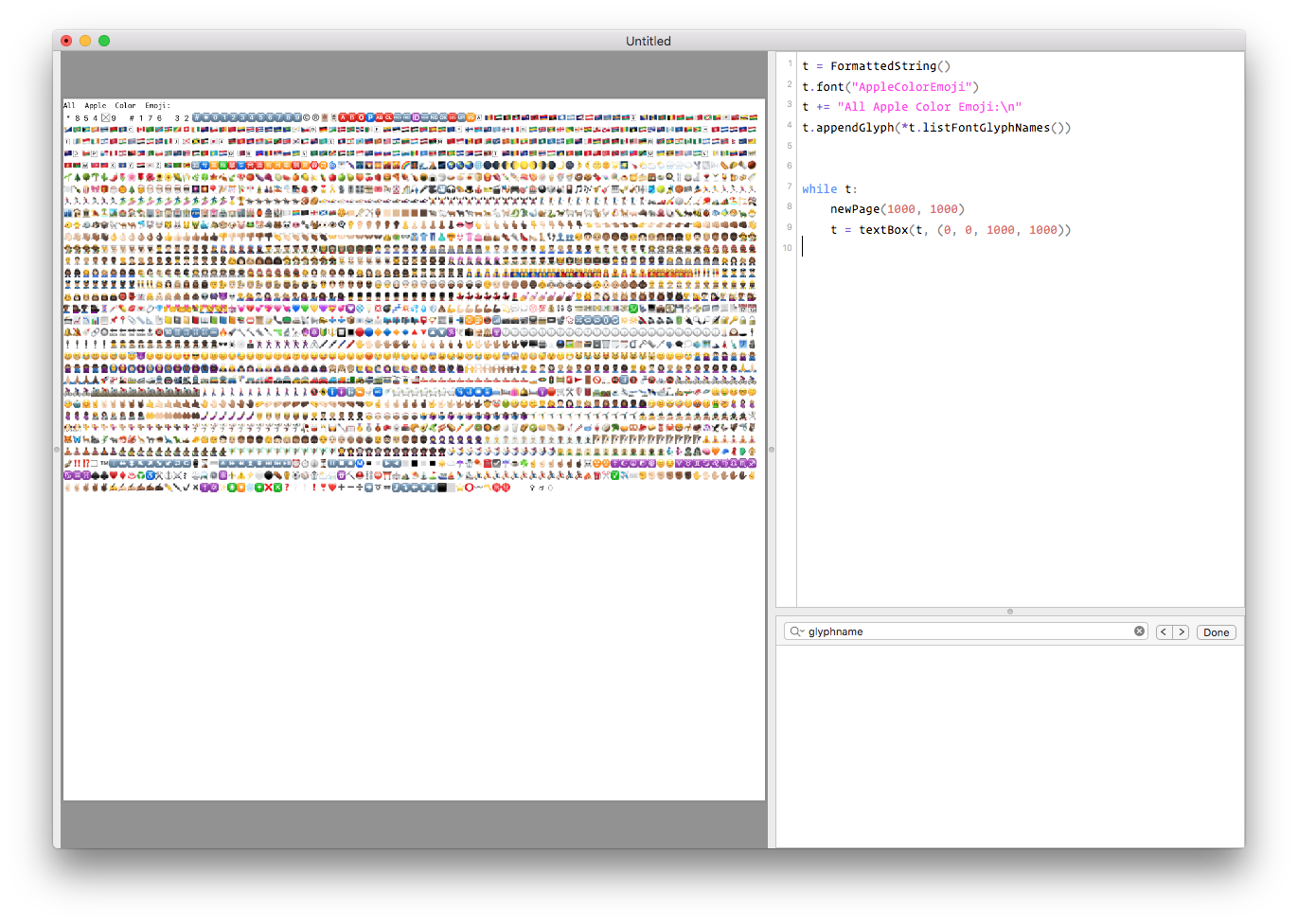Image resolution: width=1298 pixels, height=924 pixels.
Task: Click the splitter handle between canvas and code editor
Action: pyautogui.click(x=773, y=451)
